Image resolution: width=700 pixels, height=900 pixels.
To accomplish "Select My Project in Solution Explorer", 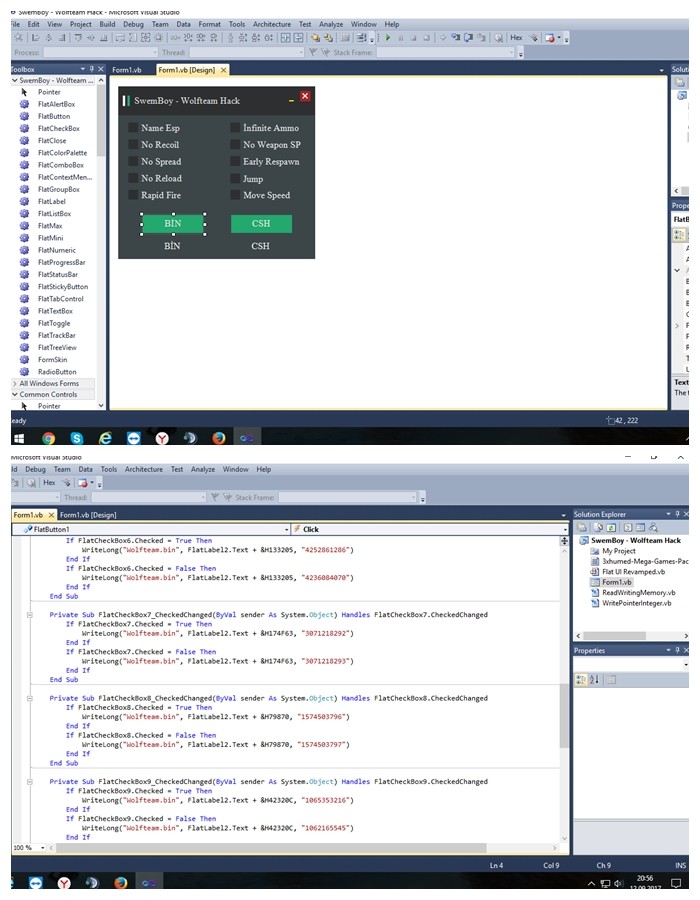I will coord(618,551).
